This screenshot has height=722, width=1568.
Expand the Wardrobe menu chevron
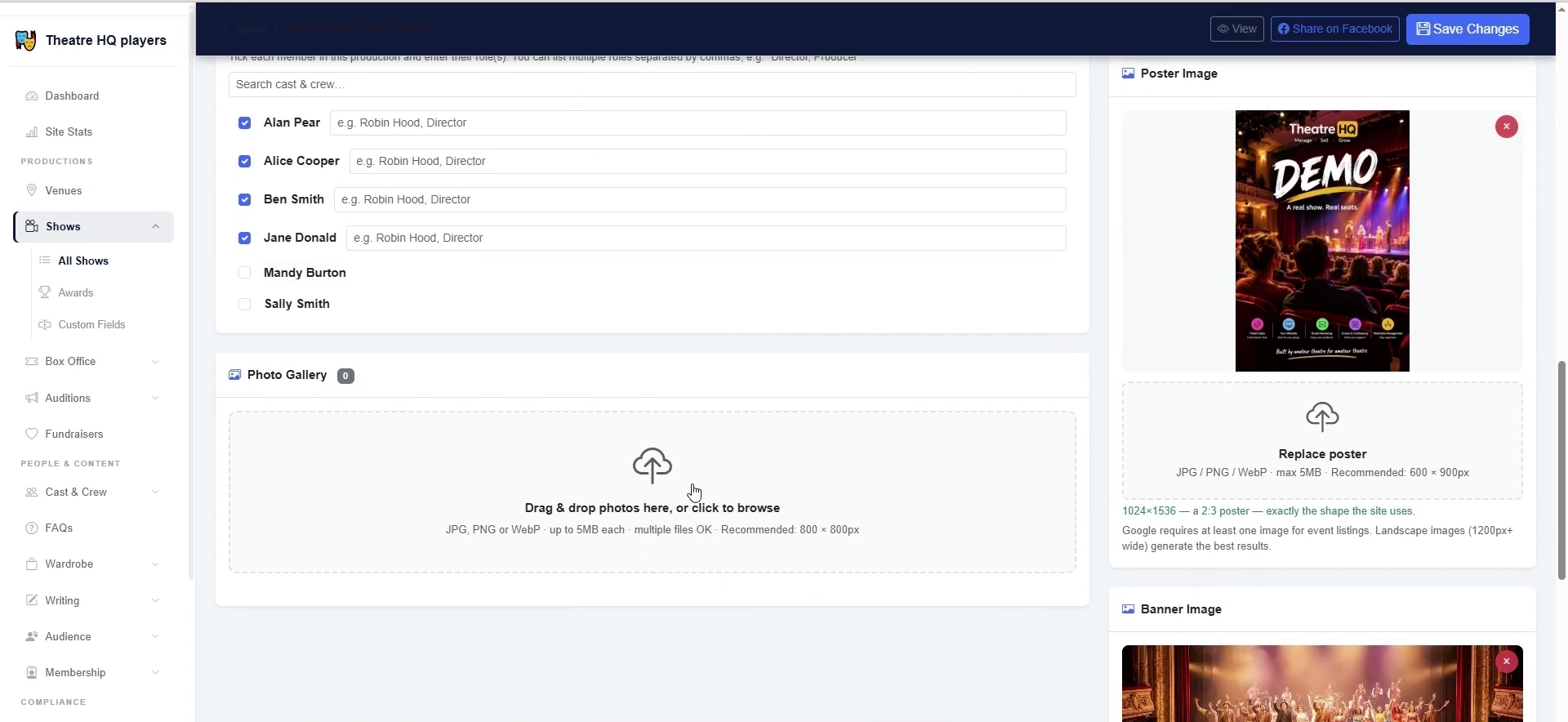(155, 564)
